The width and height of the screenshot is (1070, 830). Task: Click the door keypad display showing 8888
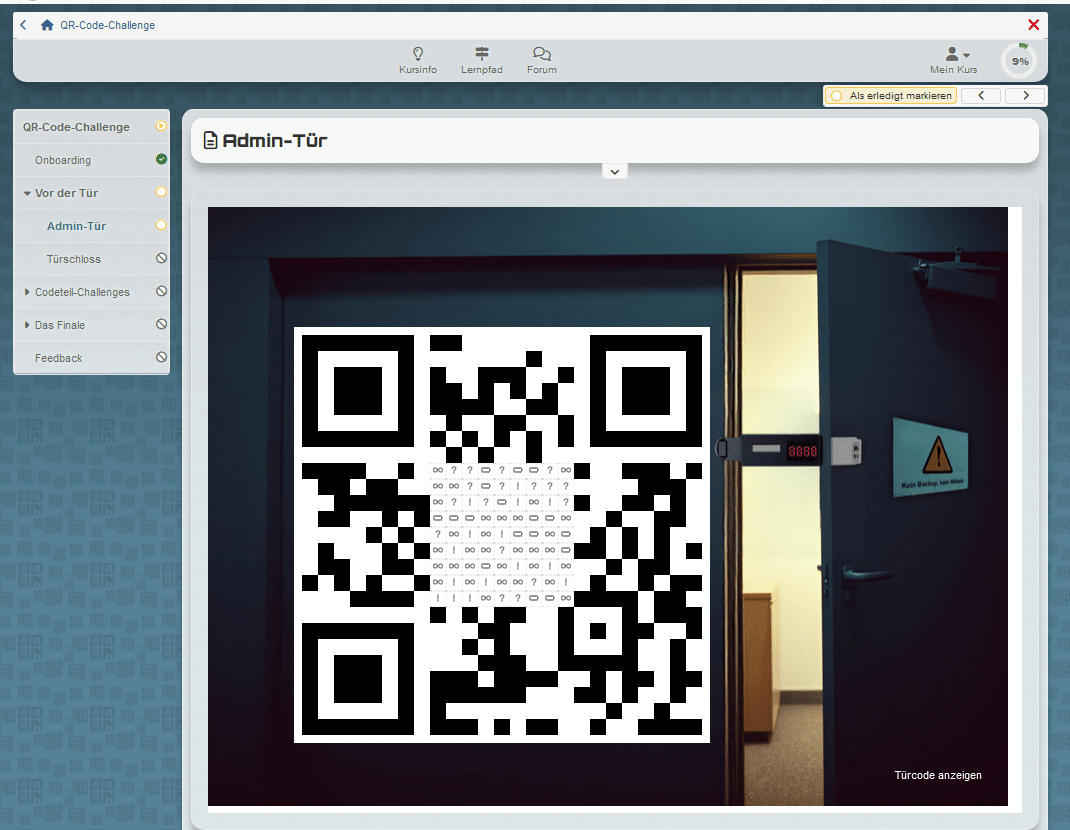pos(802,451)
